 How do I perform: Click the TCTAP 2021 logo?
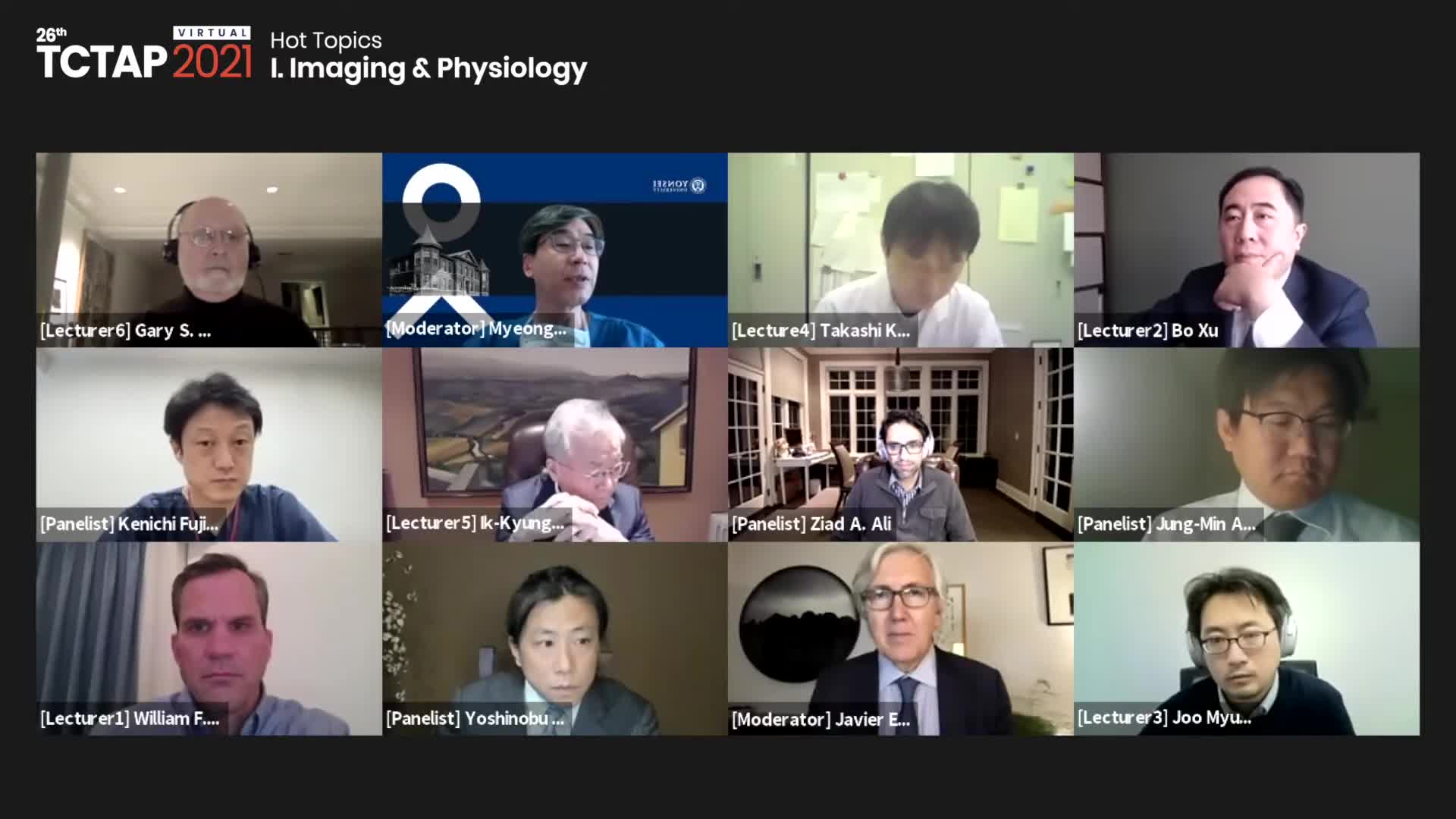coord(144,54)
